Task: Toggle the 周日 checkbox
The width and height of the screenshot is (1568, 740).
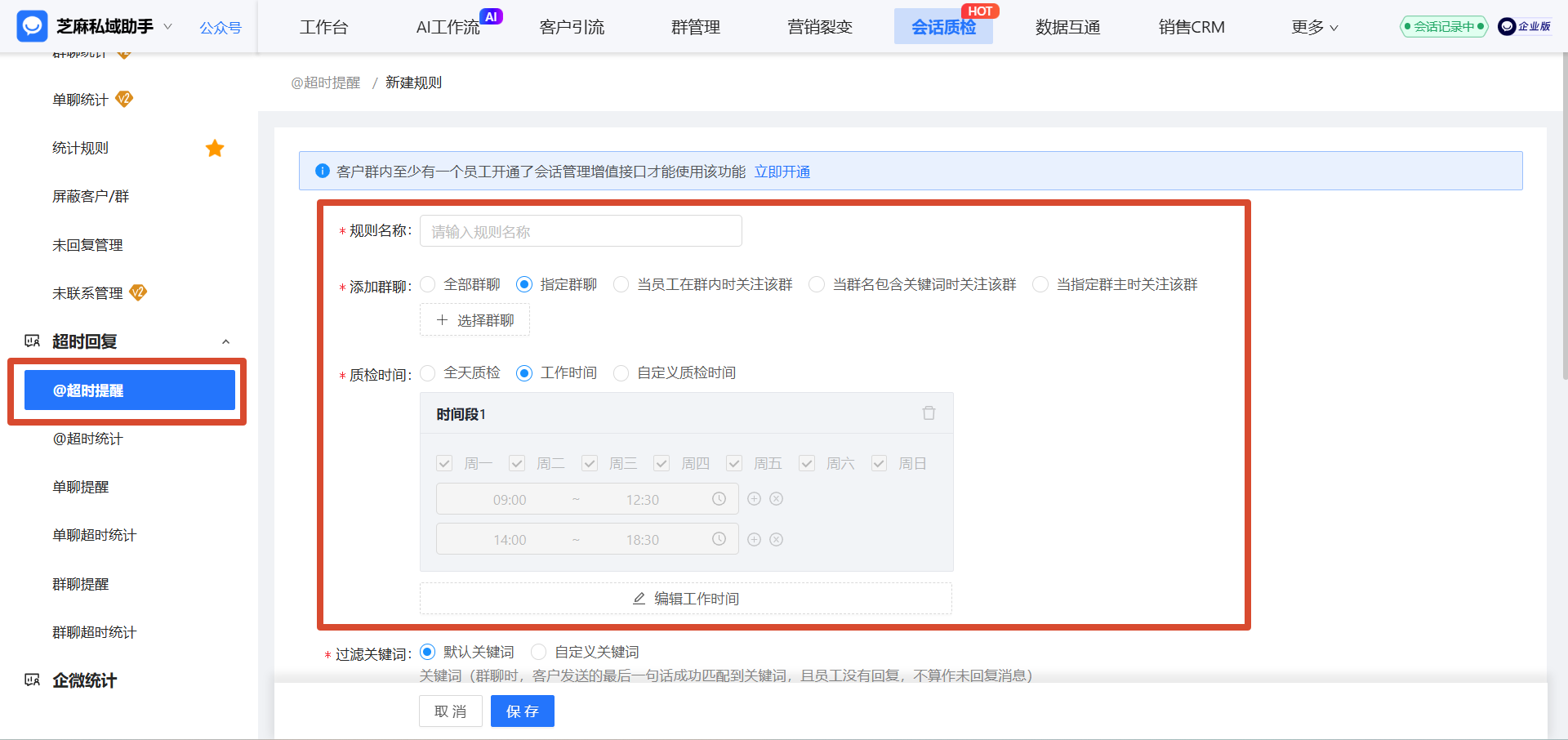Action: click(x=879, y=463)
